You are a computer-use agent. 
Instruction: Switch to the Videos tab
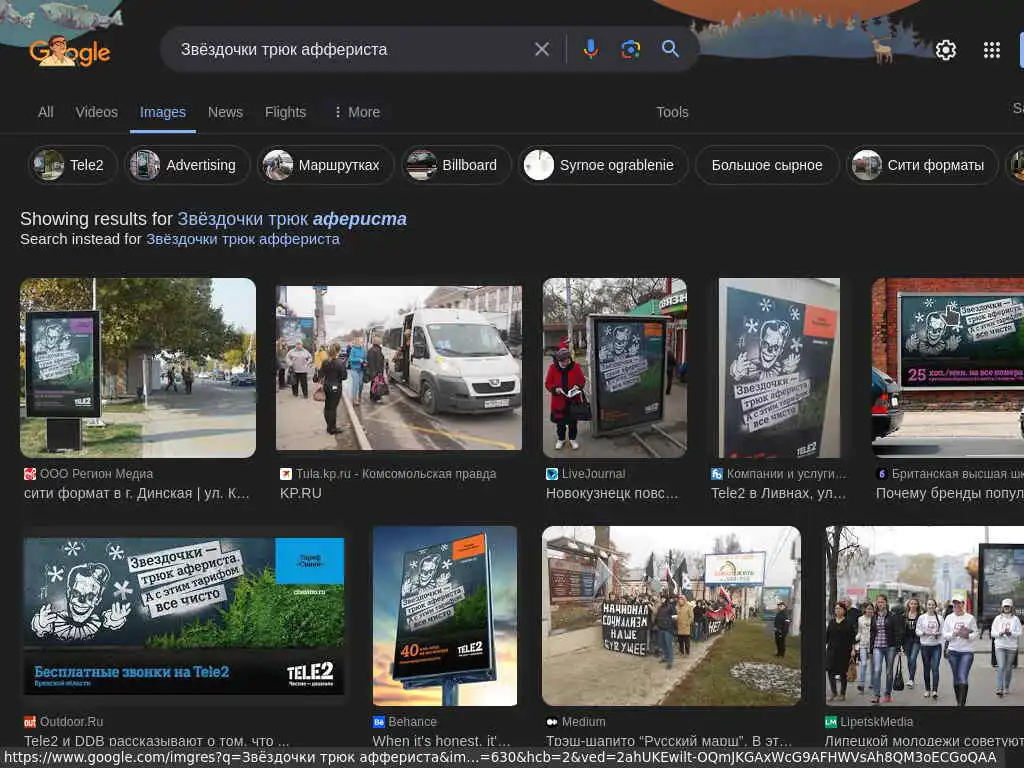(97, 112)
